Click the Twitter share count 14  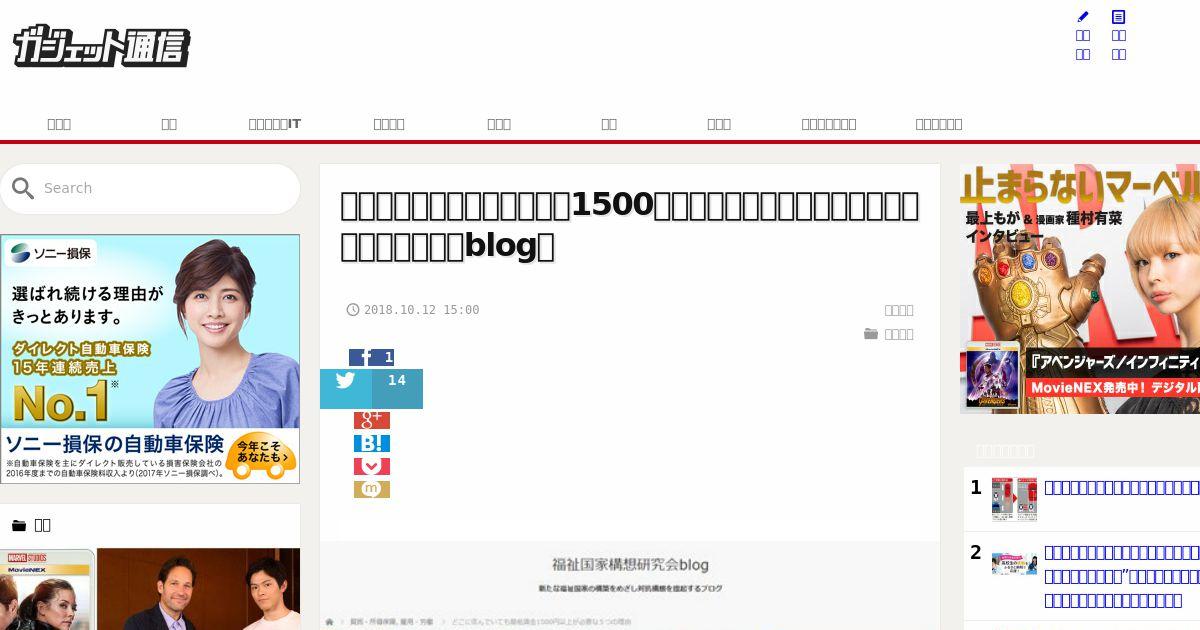pos(397,381)
